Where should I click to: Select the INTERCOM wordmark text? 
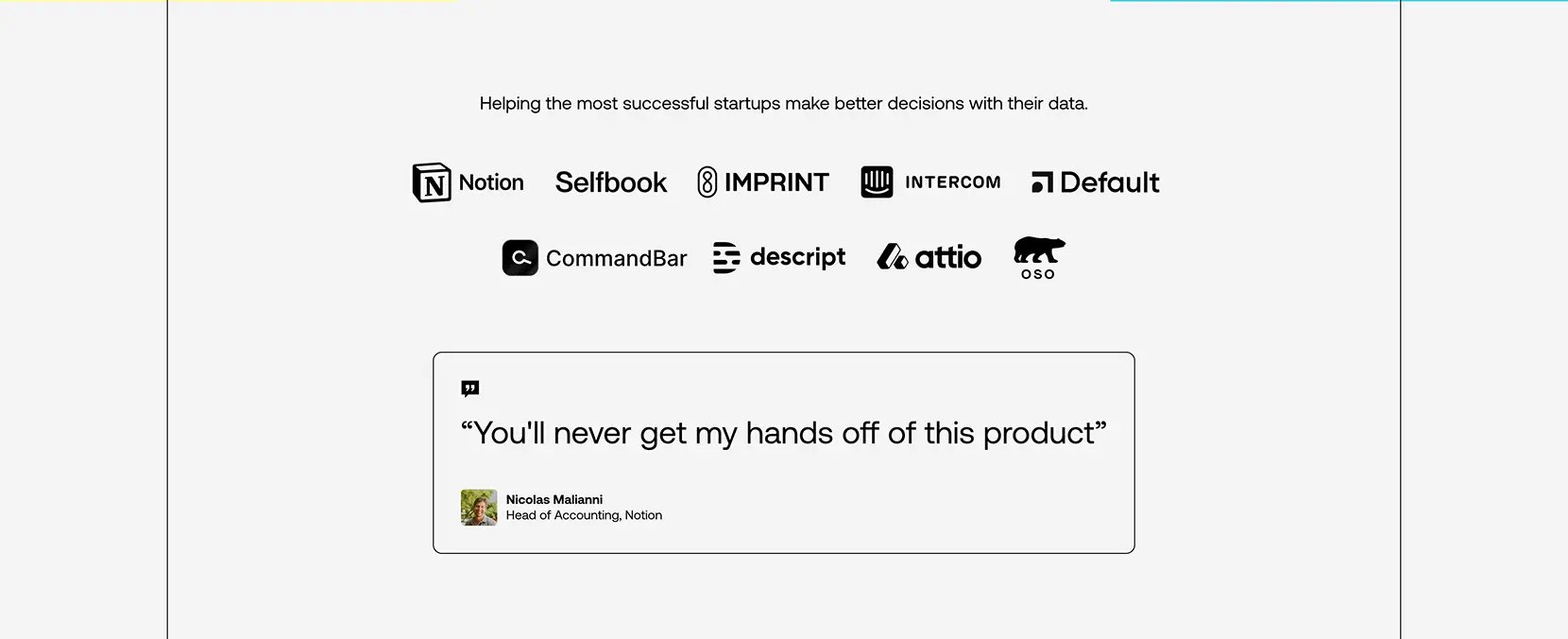[953, 182]
